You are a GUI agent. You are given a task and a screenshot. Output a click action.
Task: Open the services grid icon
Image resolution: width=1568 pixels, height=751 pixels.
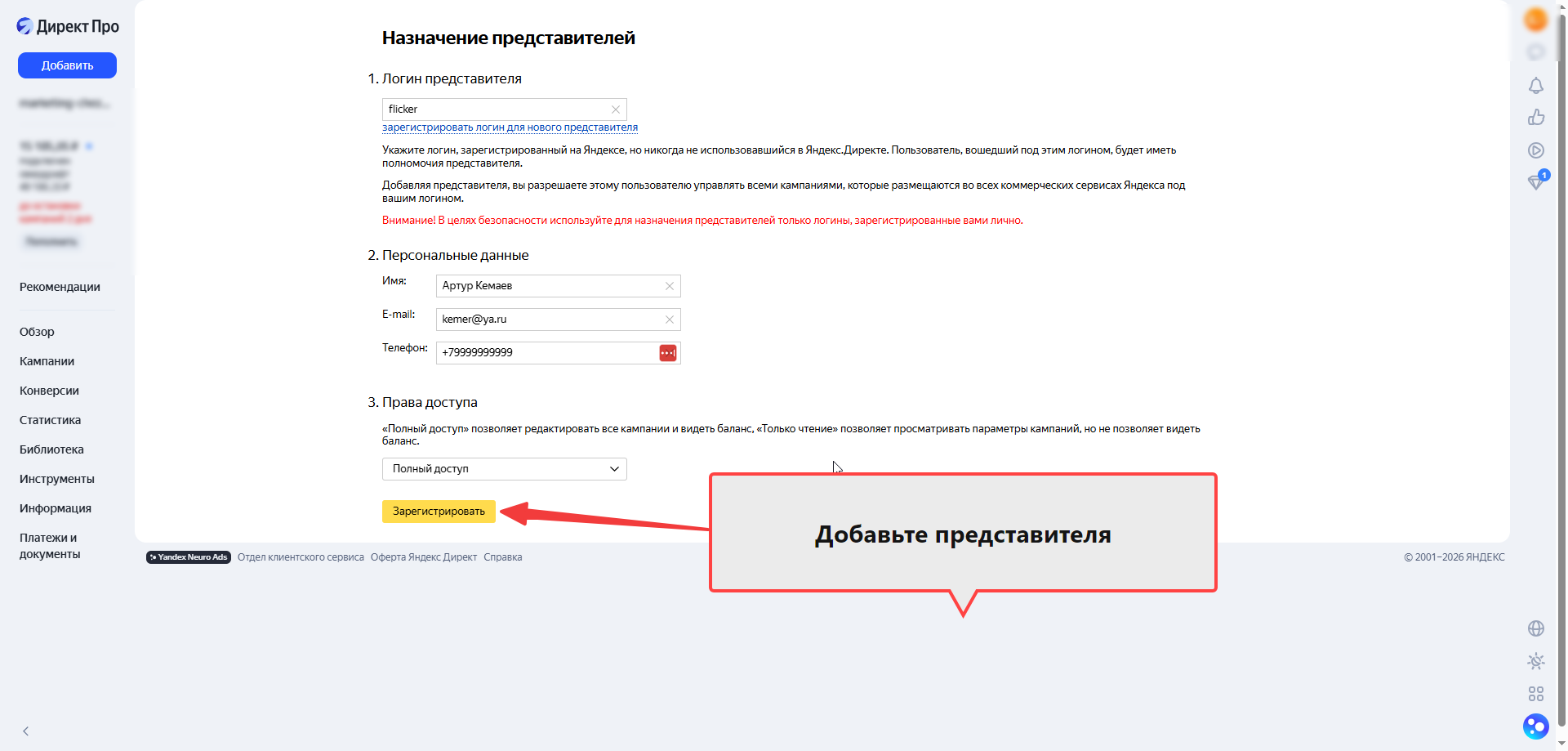1535,694
